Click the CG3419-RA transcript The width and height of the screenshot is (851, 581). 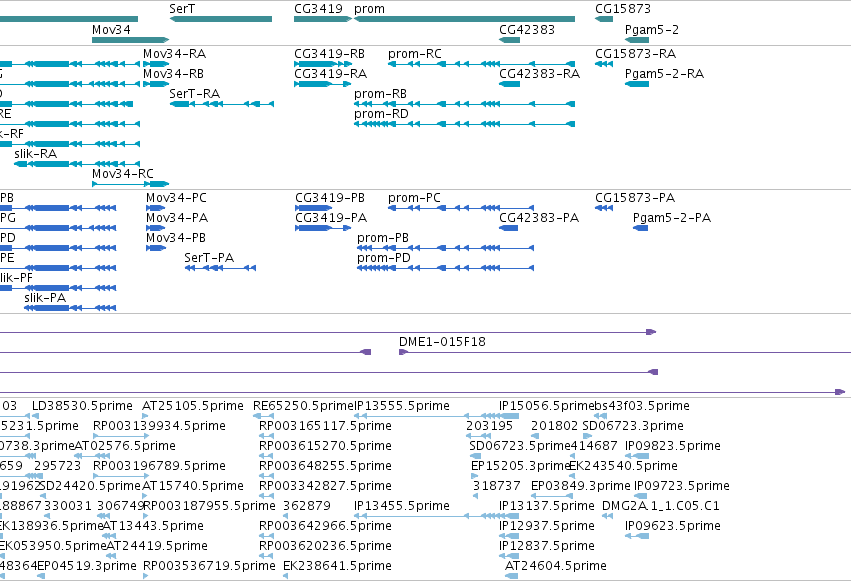pos(323,84)
